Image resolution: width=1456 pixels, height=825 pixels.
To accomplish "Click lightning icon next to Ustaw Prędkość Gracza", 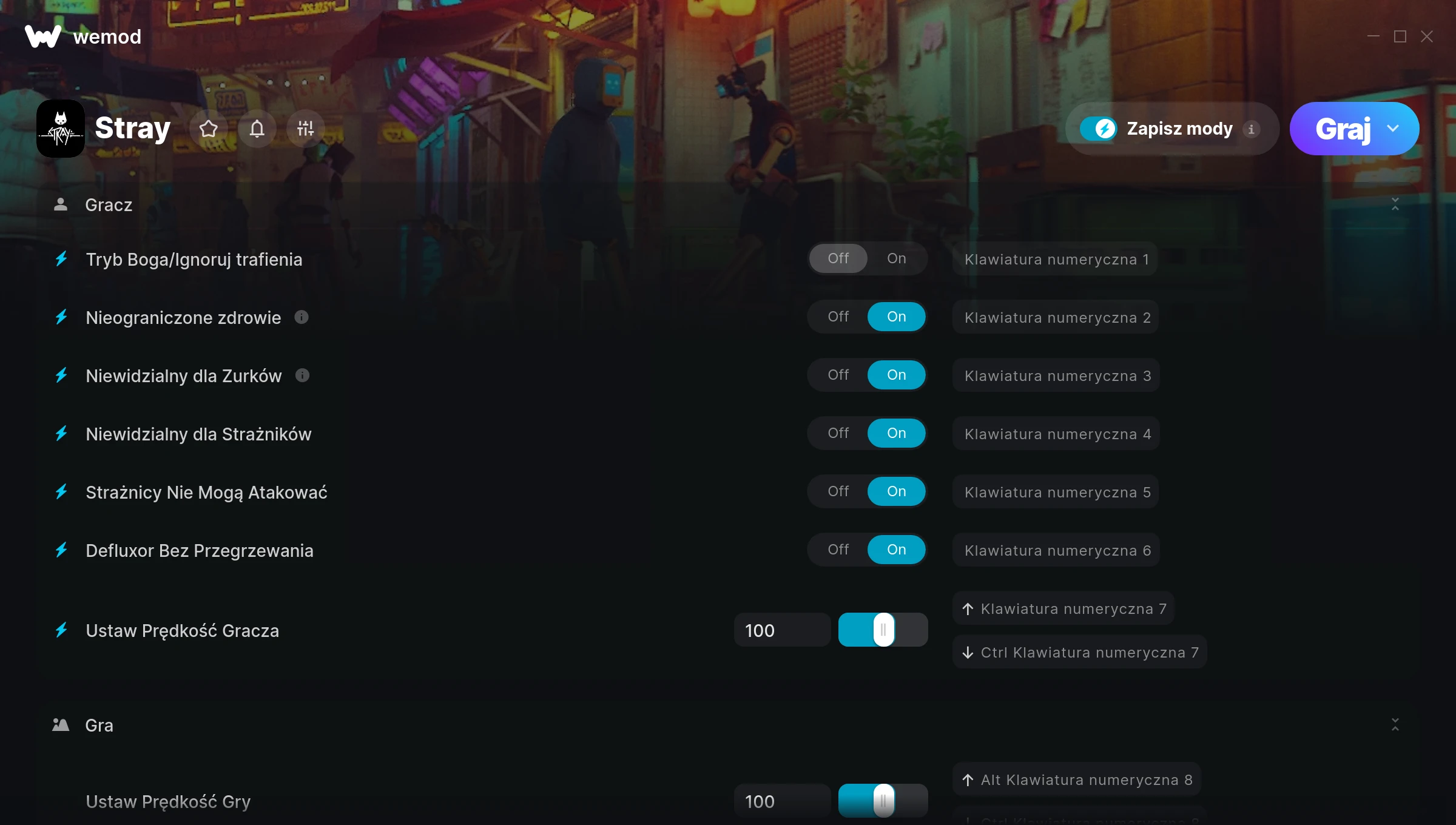I will pyautogui.click(x=61, y=630).
